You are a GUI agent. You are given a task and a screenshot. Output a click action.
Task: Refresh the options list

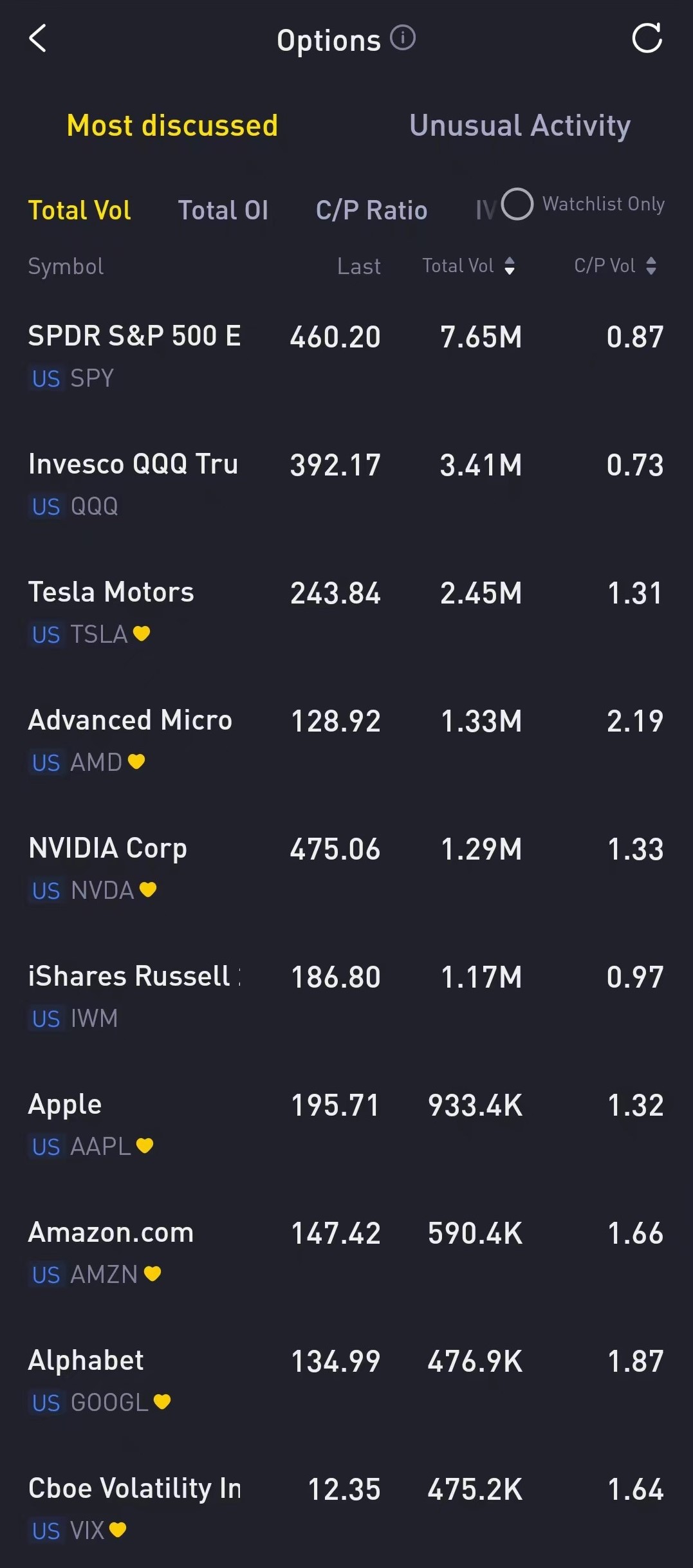pos(647,39)
